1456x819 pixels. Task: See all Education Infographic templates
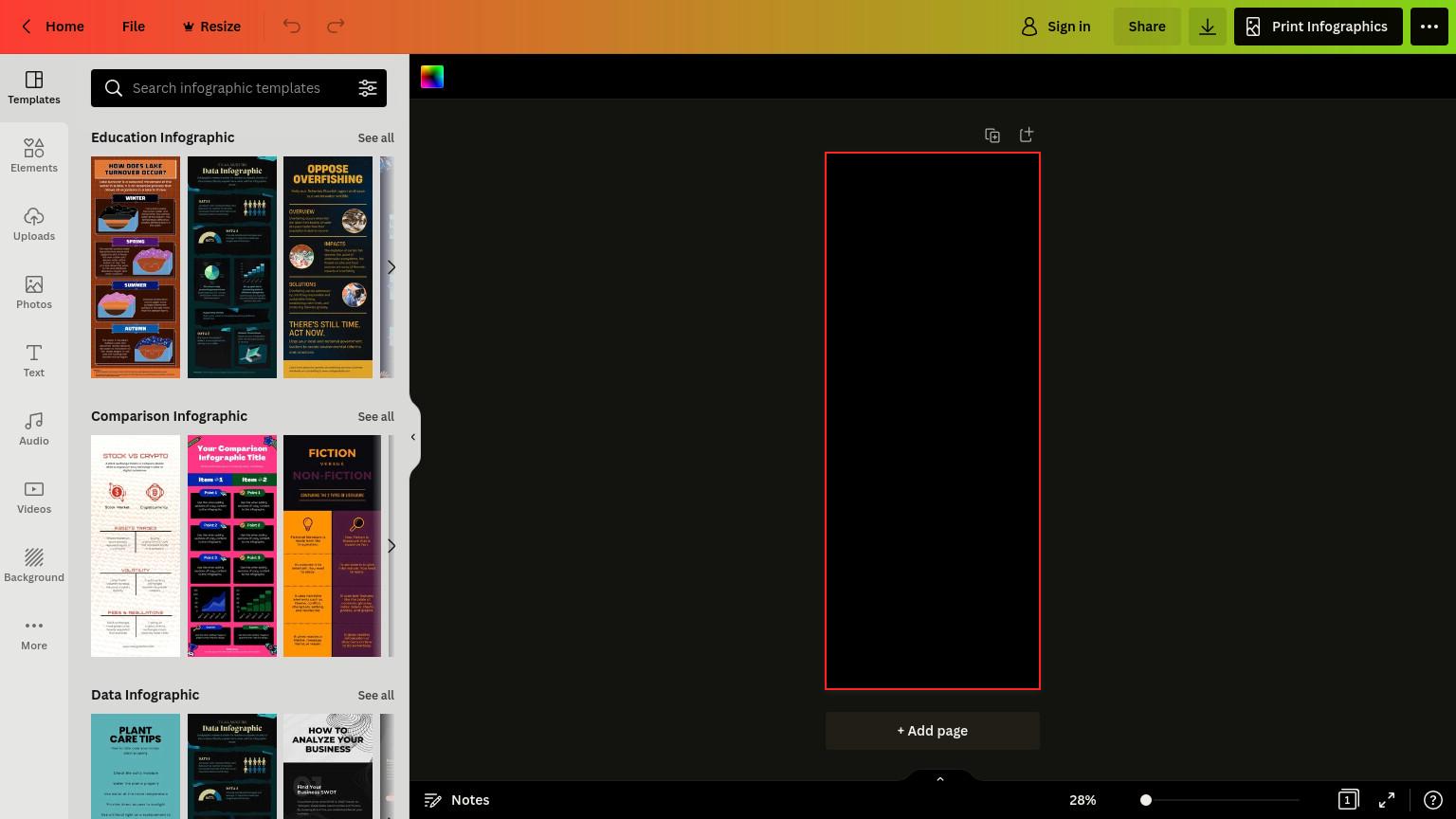(x=375, y=137)
